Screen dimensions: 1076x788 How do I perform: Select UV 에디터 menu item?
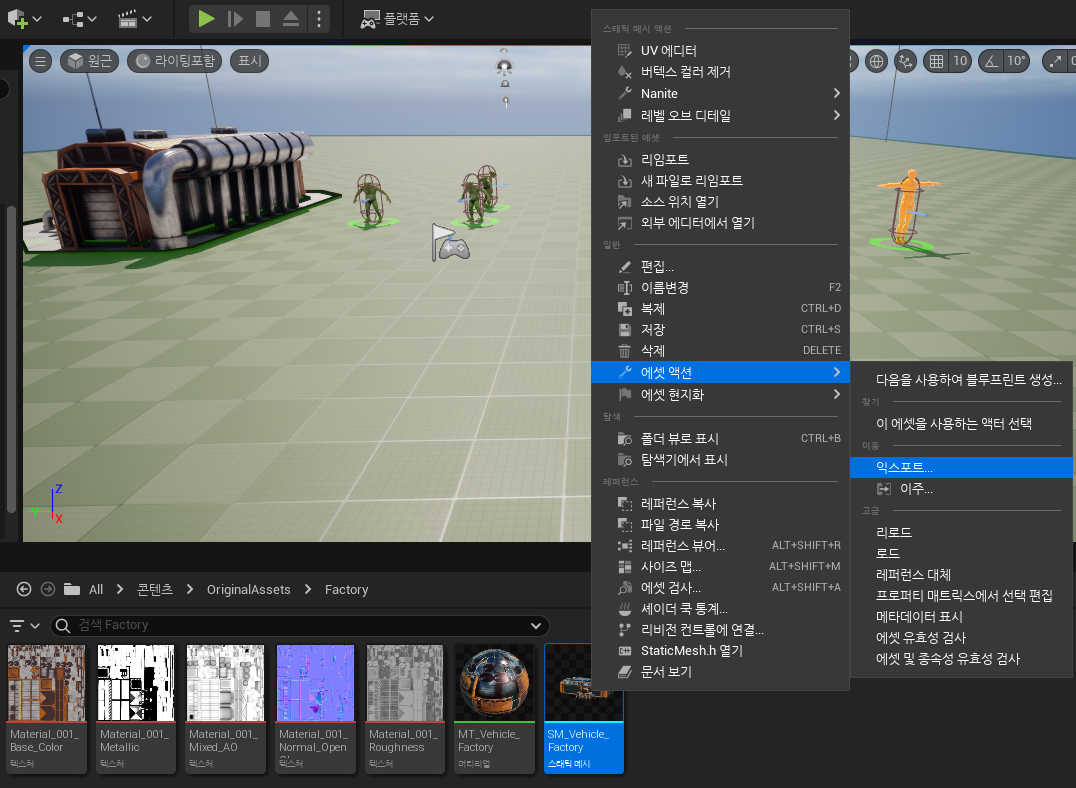pos(721,50)
